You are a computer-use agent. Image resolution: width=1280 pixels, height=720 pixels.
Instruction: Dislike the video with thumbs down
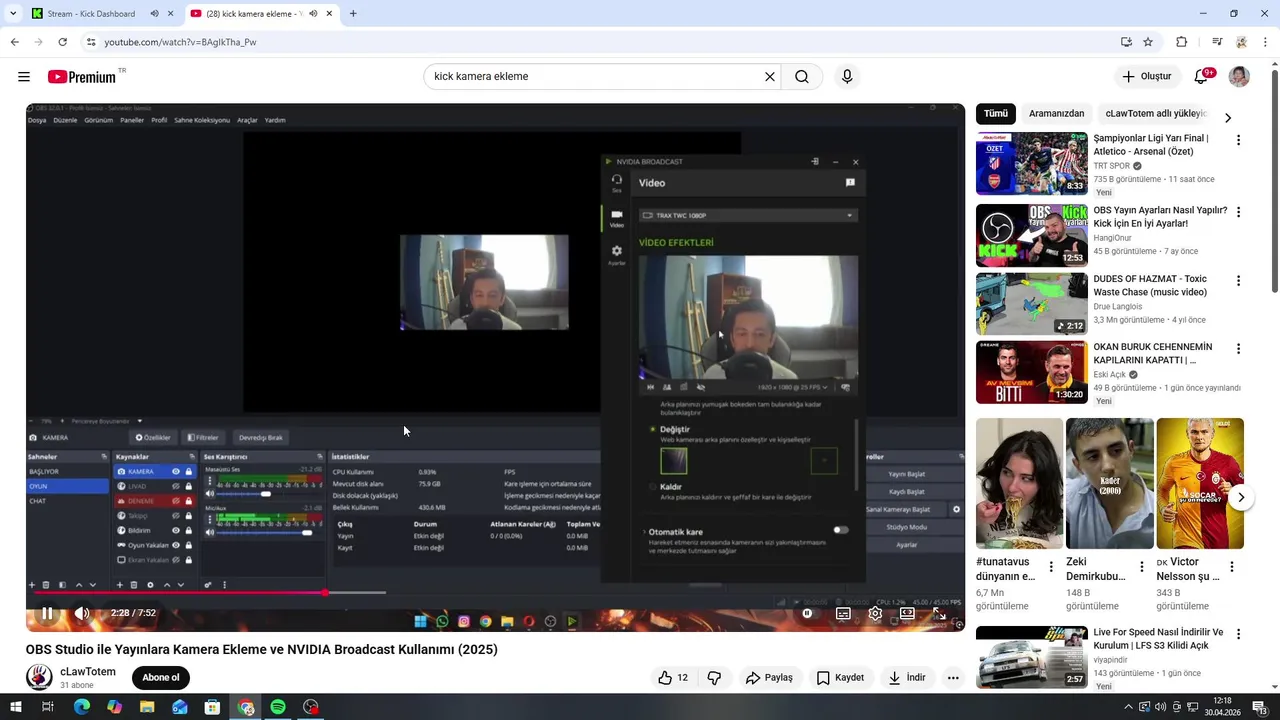coord(714,678)
